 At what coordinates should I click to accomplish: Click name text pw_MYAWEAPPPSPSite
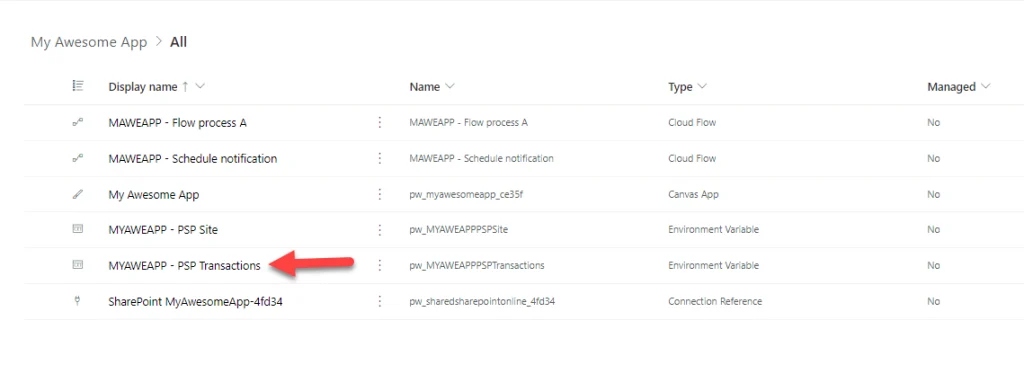click(x=458, y=230)
